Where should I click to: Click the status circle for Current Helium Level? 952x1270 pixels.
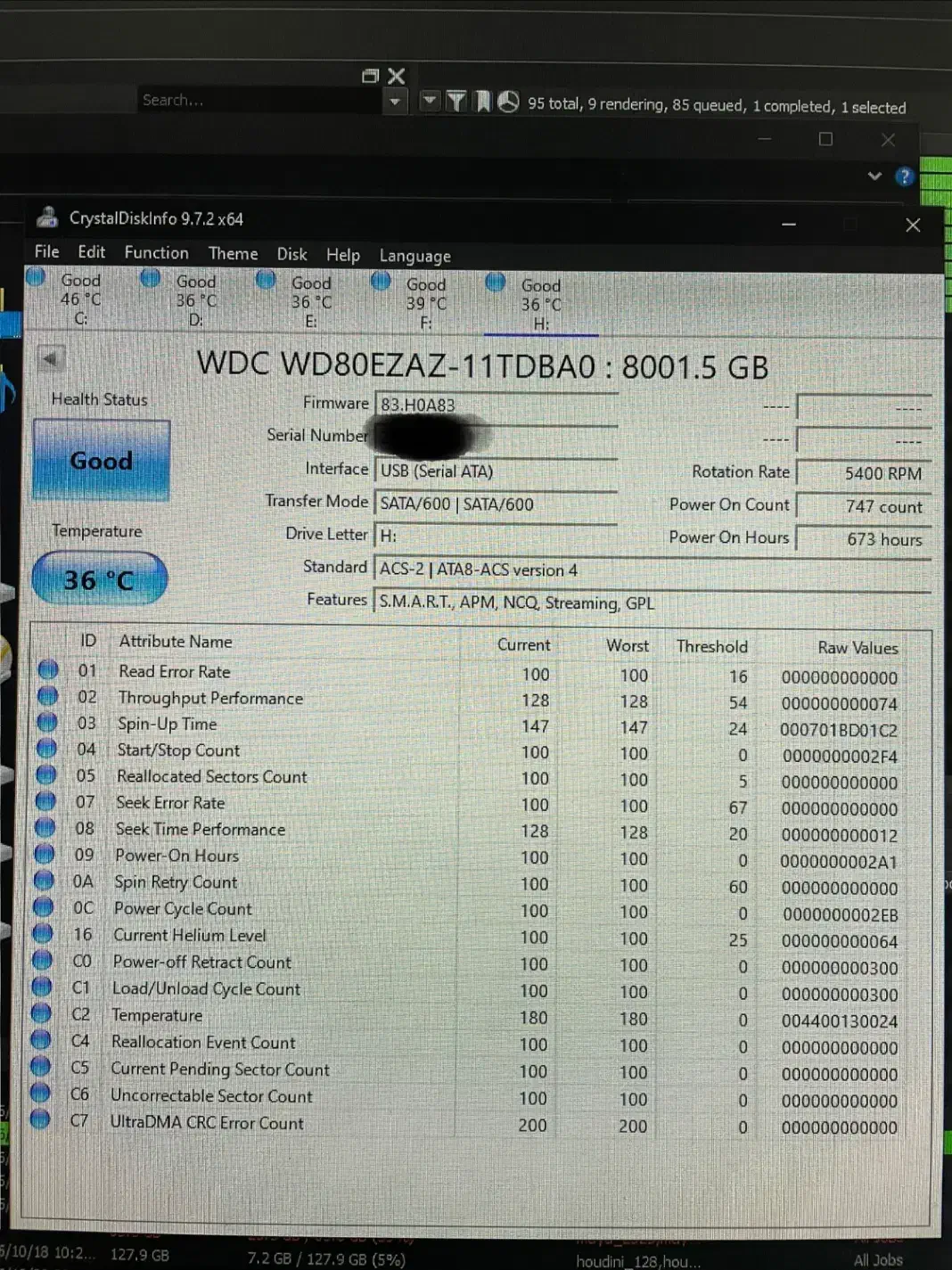tap(42, 933)
